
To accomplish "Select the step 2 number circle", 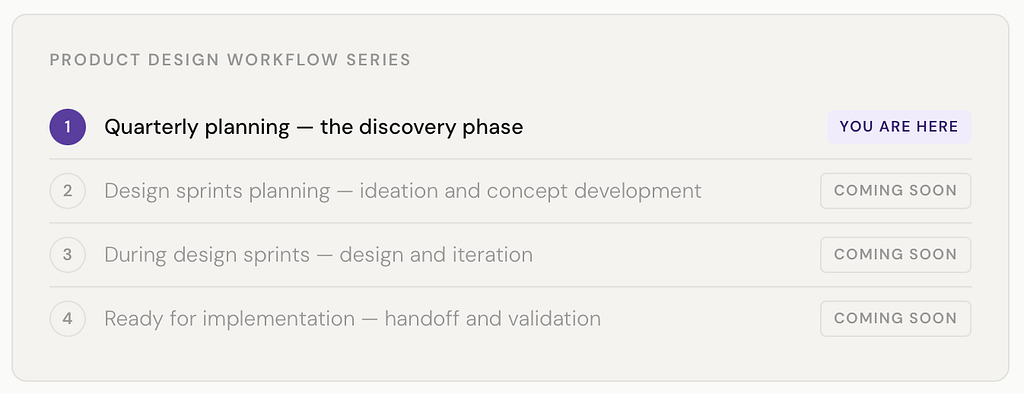I will (x=67, y=191).
